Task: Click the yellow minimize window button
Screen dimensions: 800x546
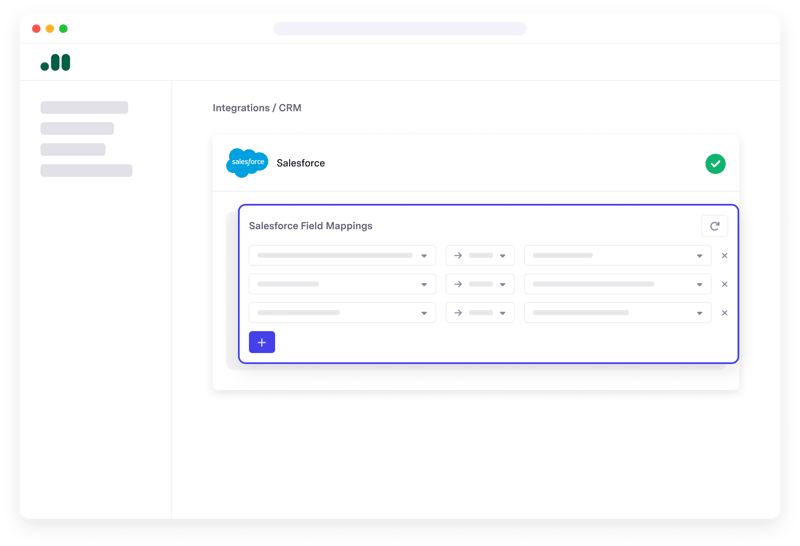Action: click(x=49, y=29)
